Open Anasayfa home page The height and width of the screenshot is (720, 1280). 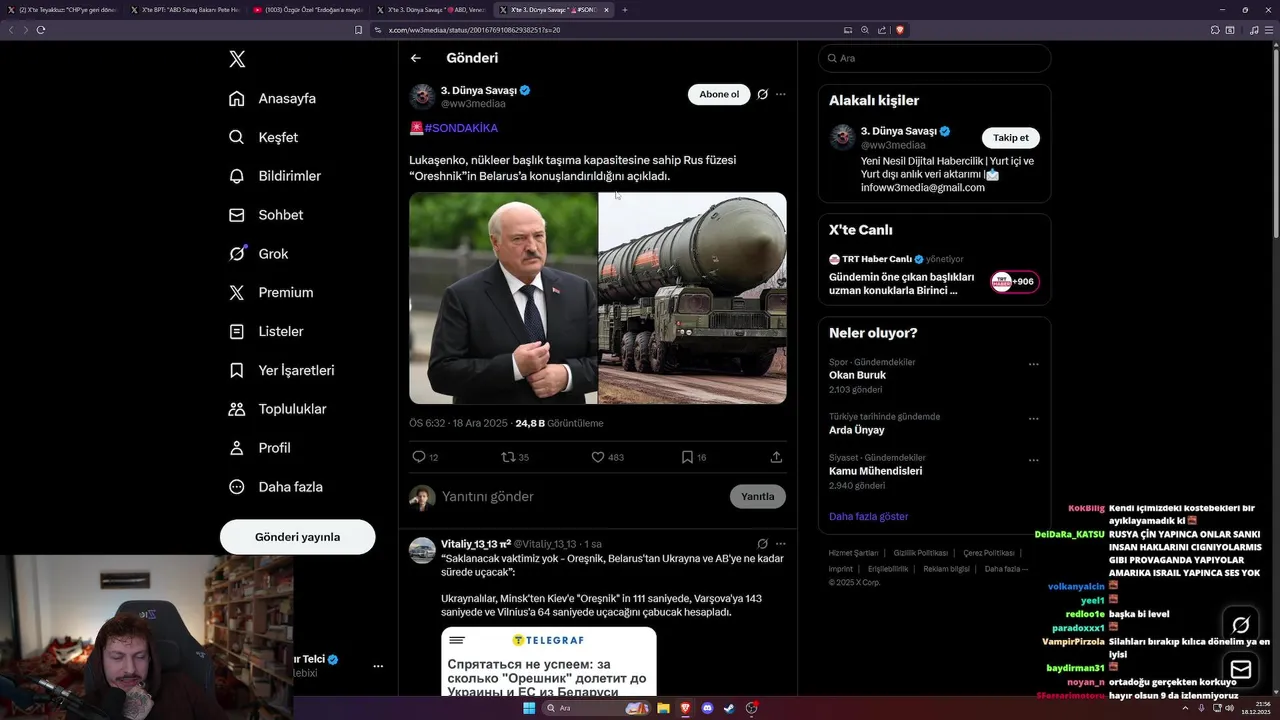pos(272,98)
